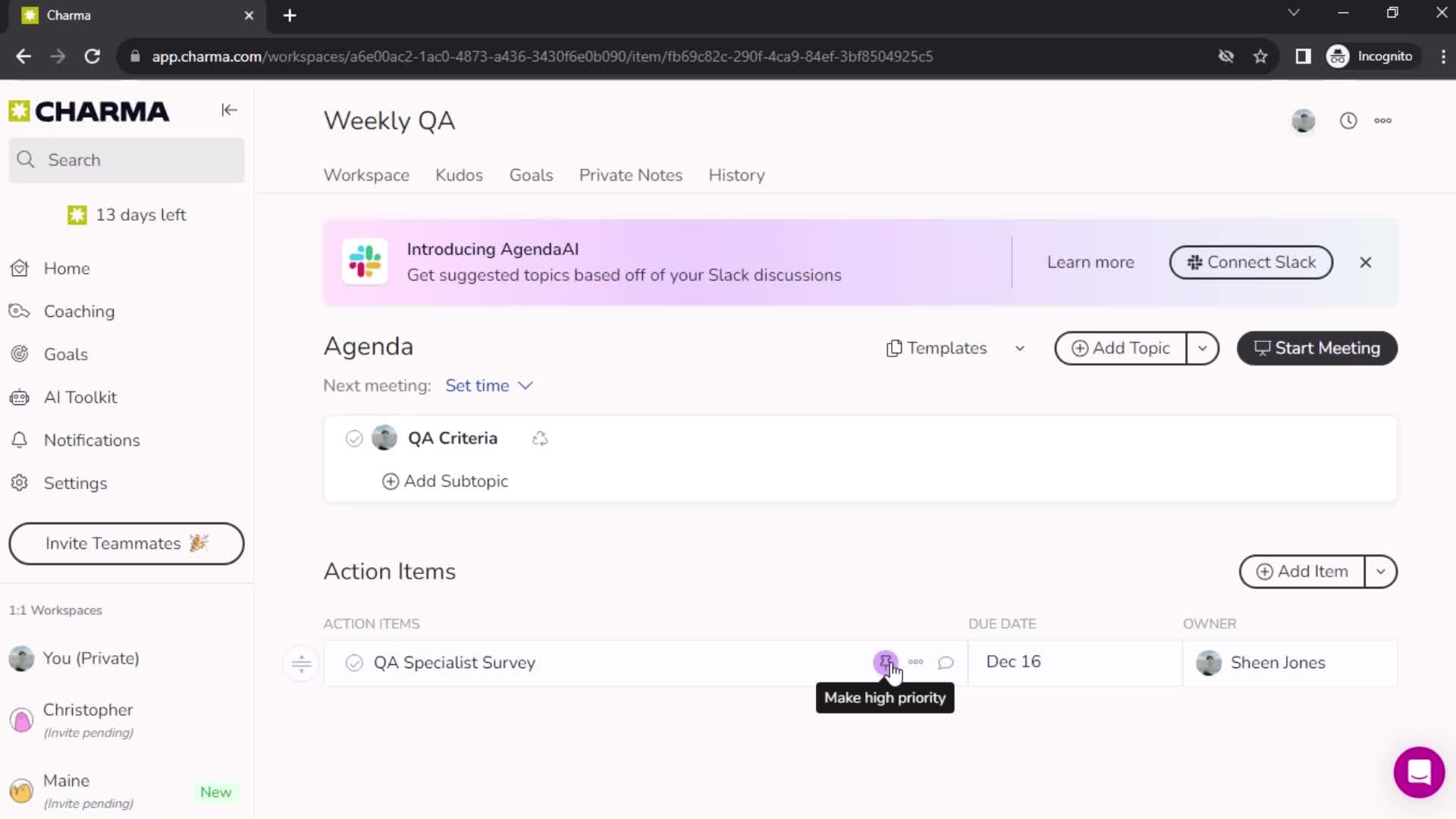Toggle the checkbox on QA Specialist Survey
This screenshot has height=819, width=1456.
point(354,662)
